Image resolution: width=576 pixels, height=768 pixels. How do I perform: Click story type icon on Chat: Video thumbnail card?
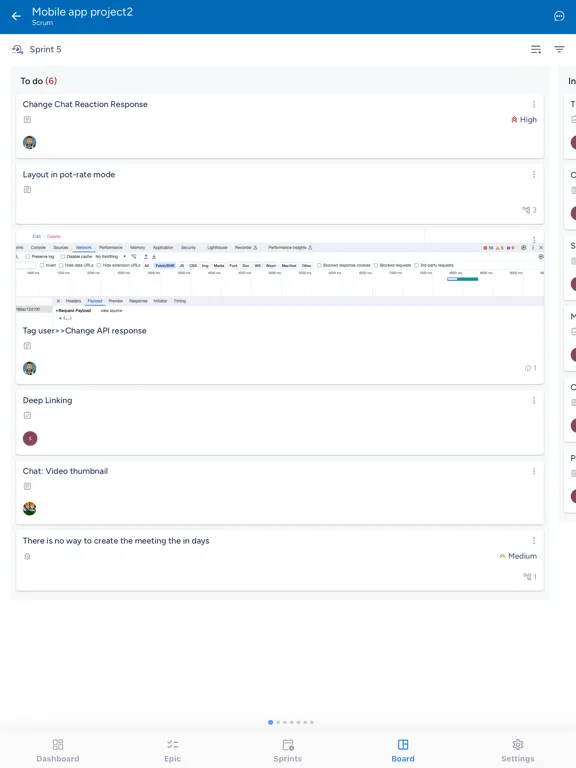pyautogui.click(x=27, y=486)
